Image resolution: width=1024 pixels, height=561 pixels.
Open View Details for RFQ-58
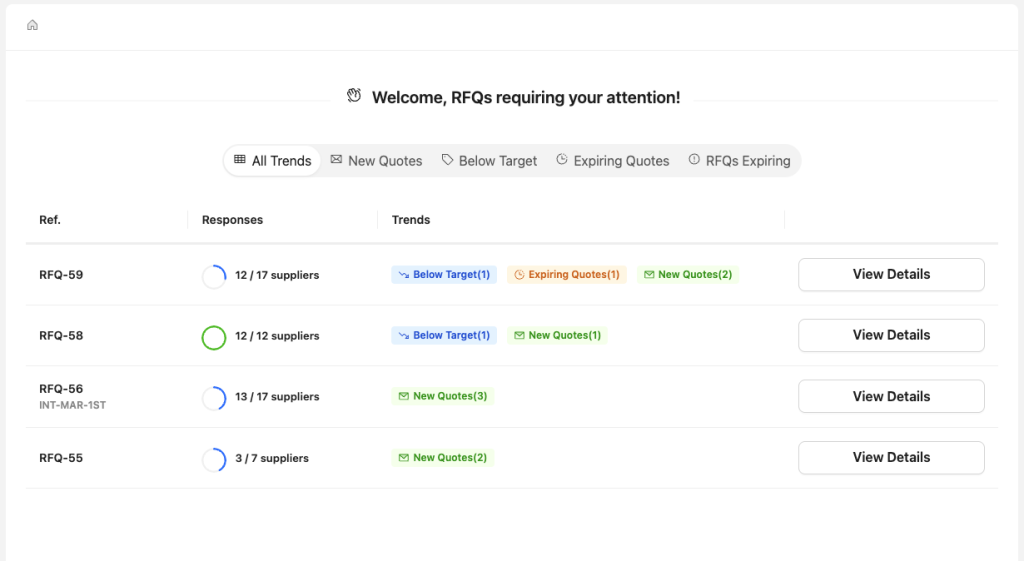tap(891, 336)
